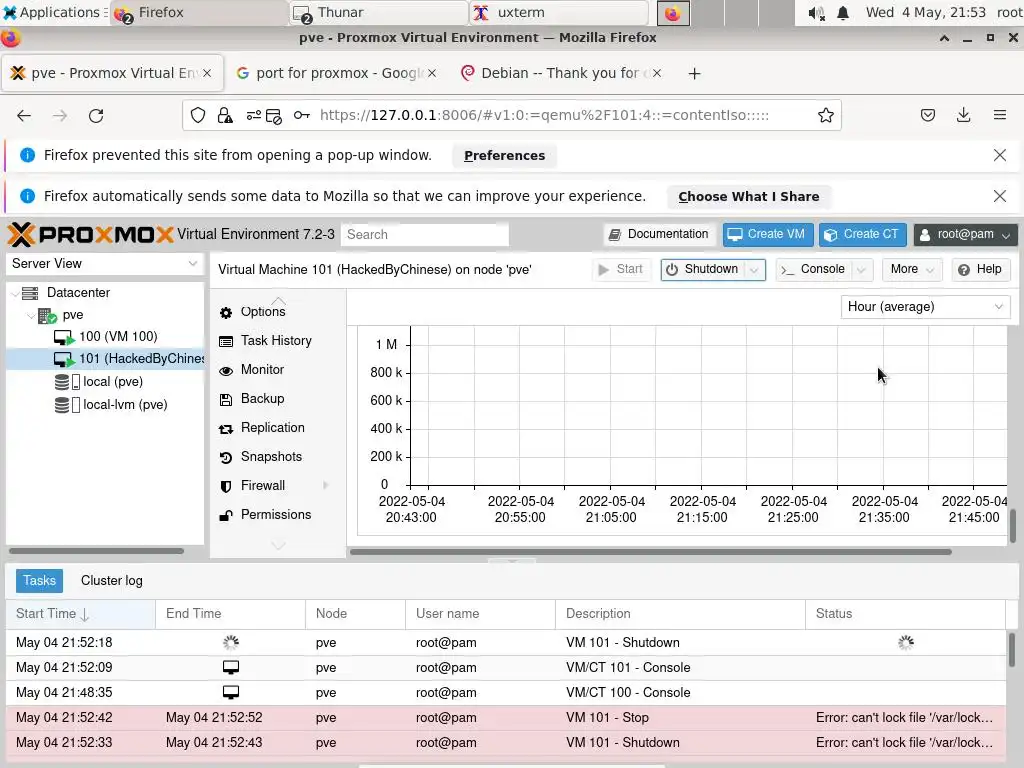Screen dimensions: 1024x768
Task: Select local (pve) storage
Action: coord(113,381)
